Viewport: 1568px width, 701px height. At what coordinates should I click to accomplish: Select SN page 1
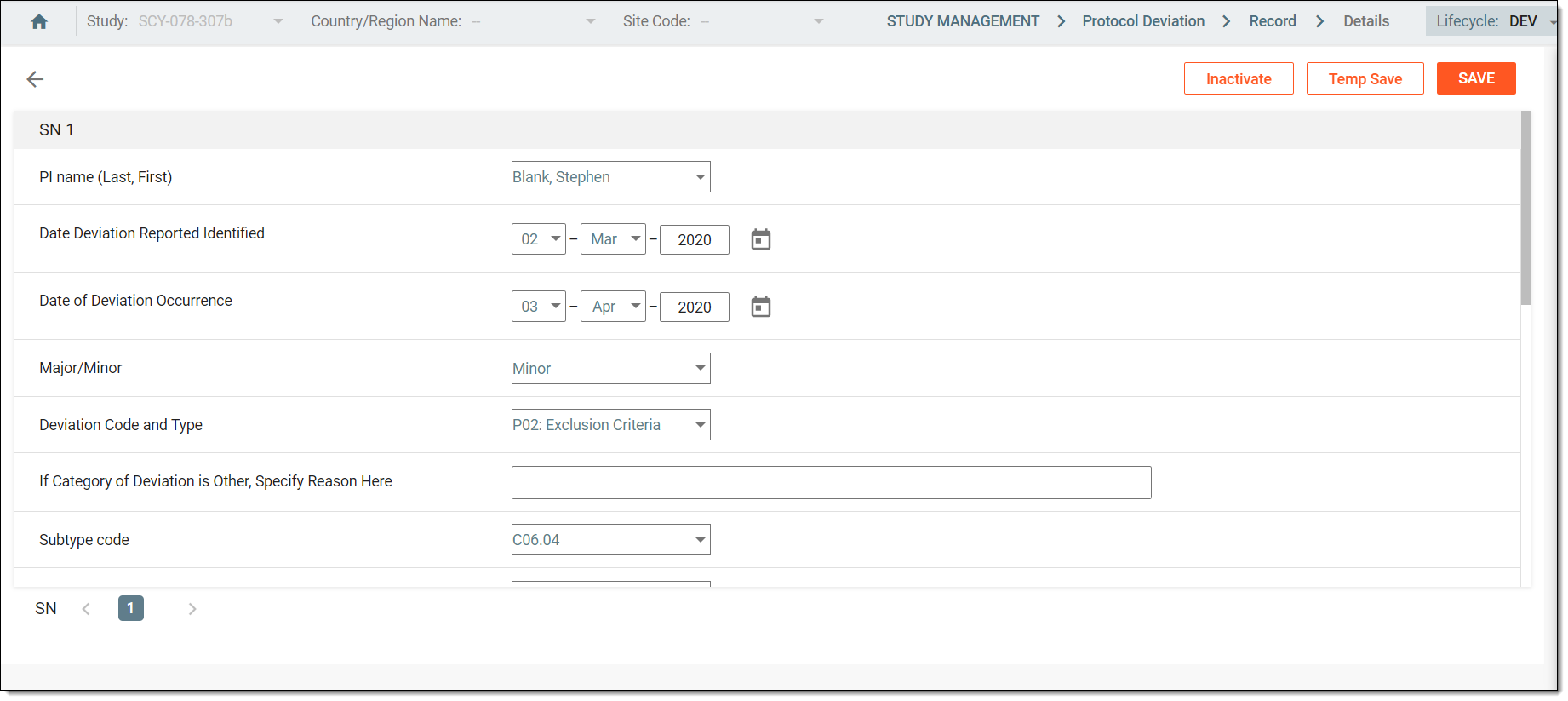pyautogui.click(x=131, y=608)
